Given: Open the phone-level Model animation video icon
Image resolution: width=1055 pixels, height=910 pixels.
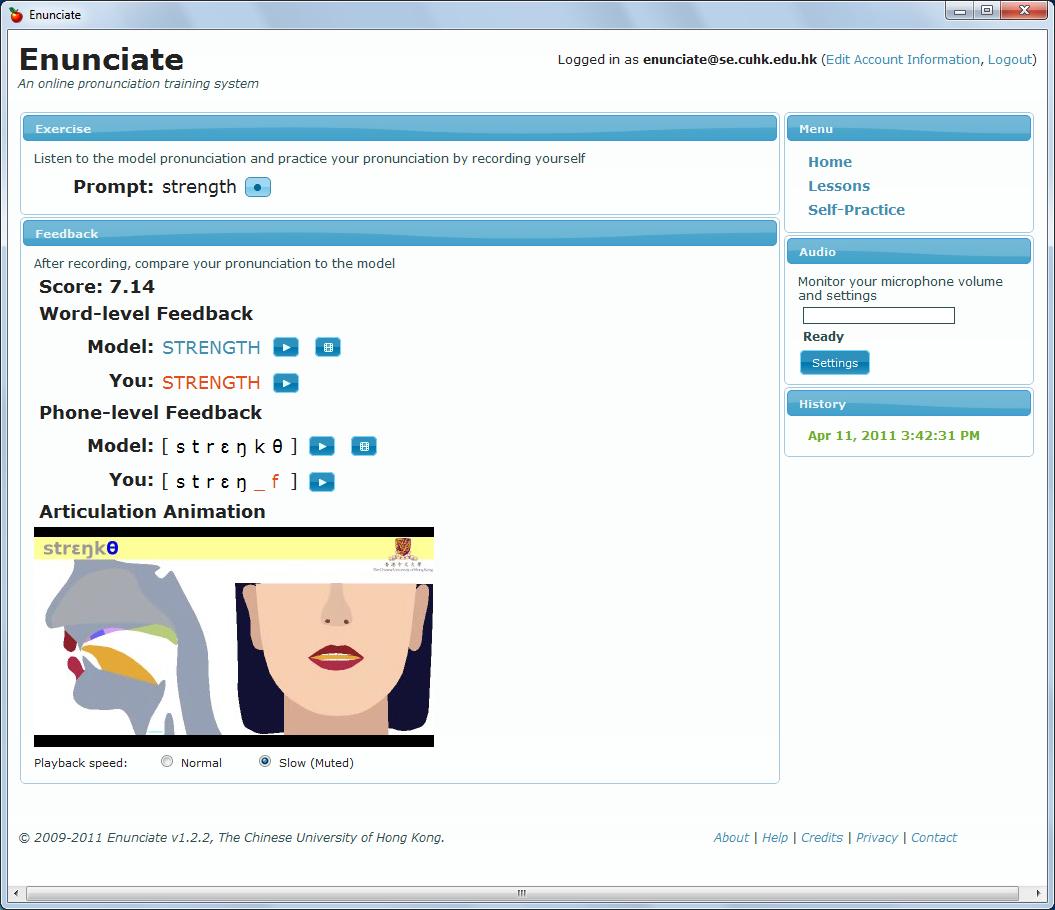Looking at the screenshot, I should point(364,446).
